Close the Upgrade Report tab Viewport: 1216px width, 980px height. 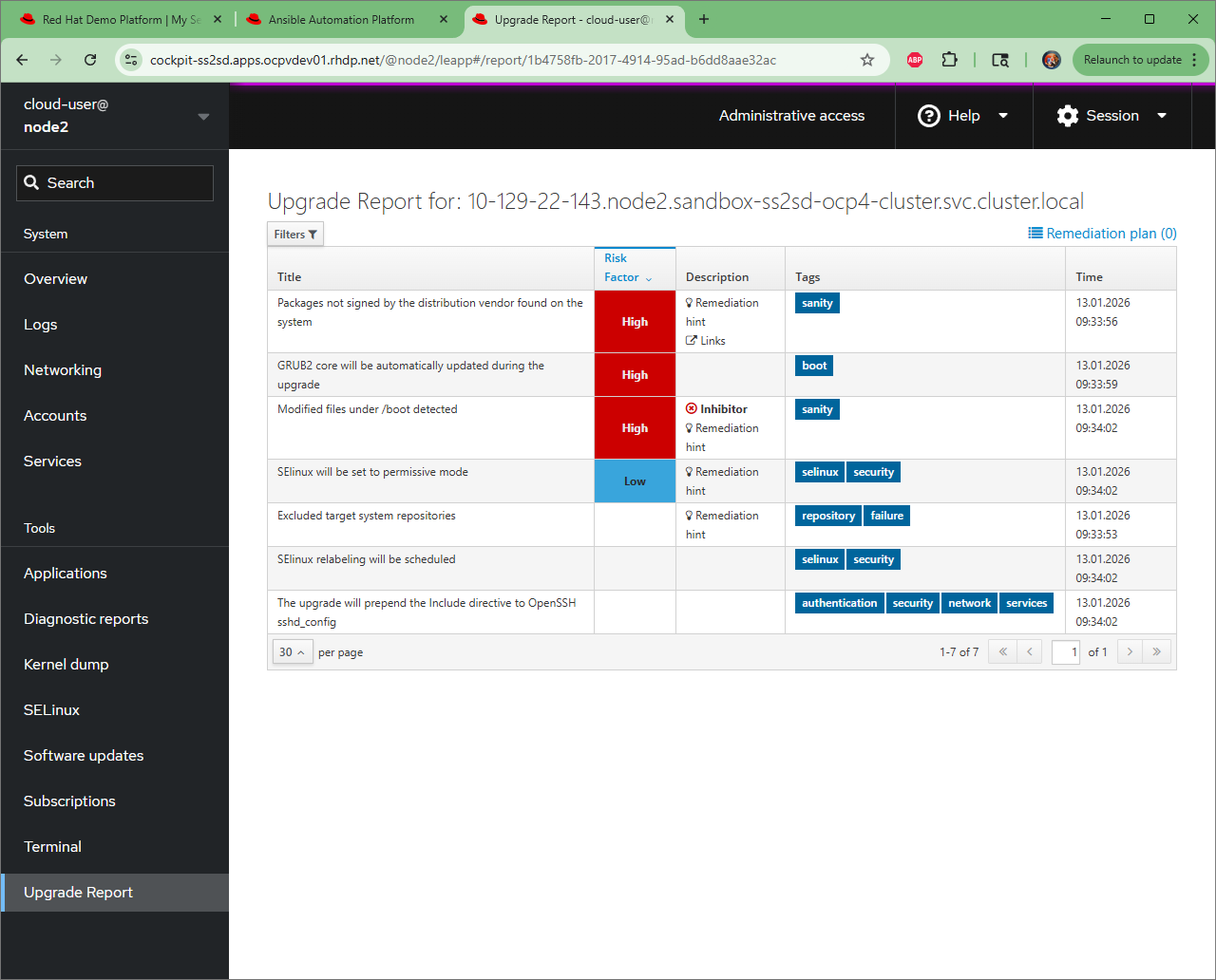pyautogui.click(x=670, y=19)
